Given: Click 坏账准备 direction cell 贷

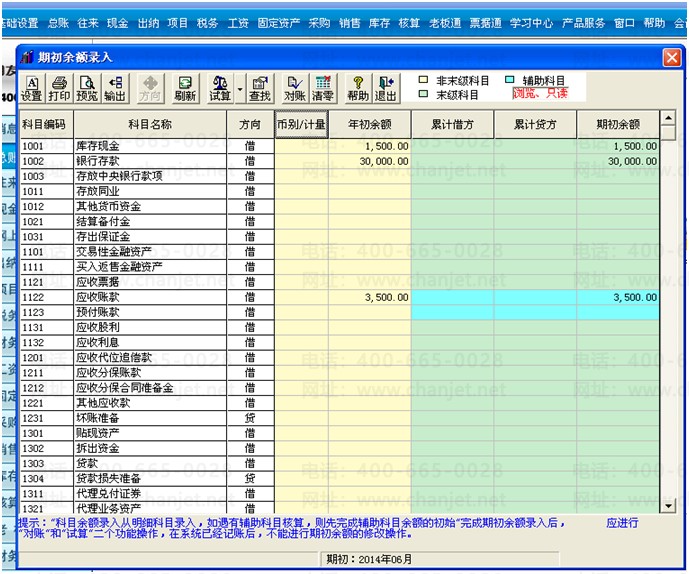Looking at the screenshot, I should click(250, 418).
